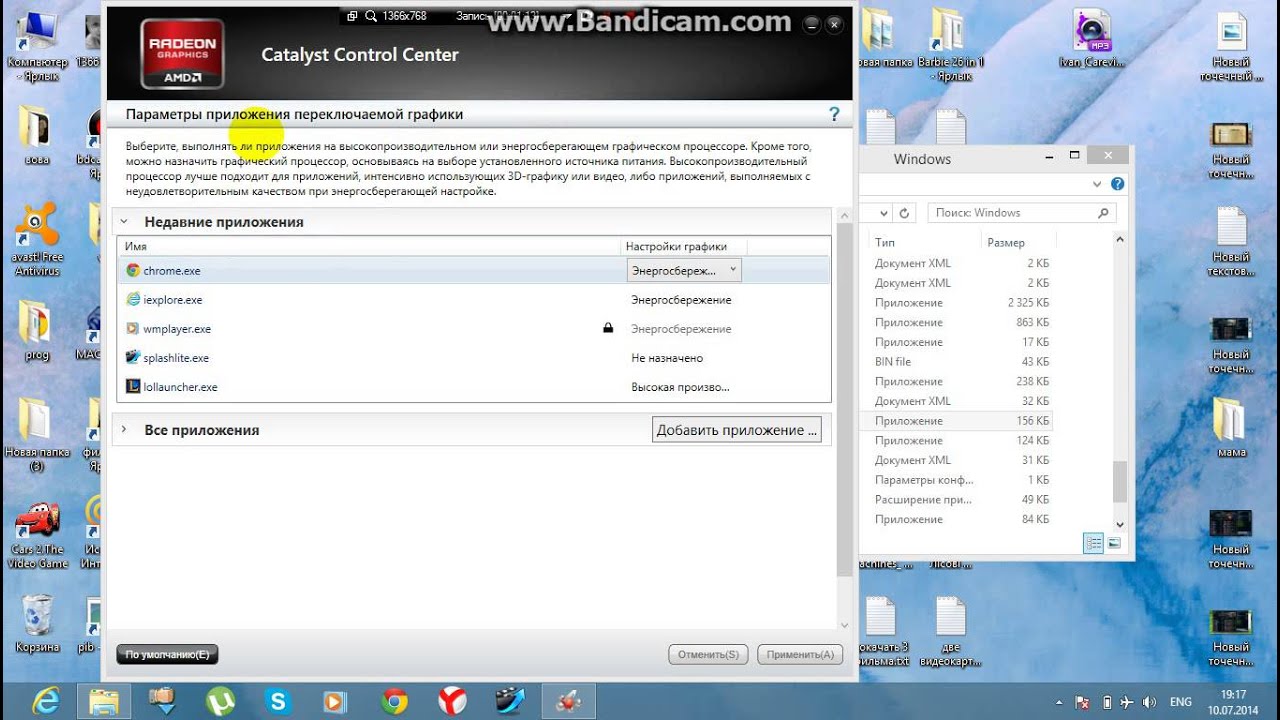Click help icon in Windows explorer window
This screenshot has width=1280, height=720.
pyautogui.click(x=1118, y=184)
